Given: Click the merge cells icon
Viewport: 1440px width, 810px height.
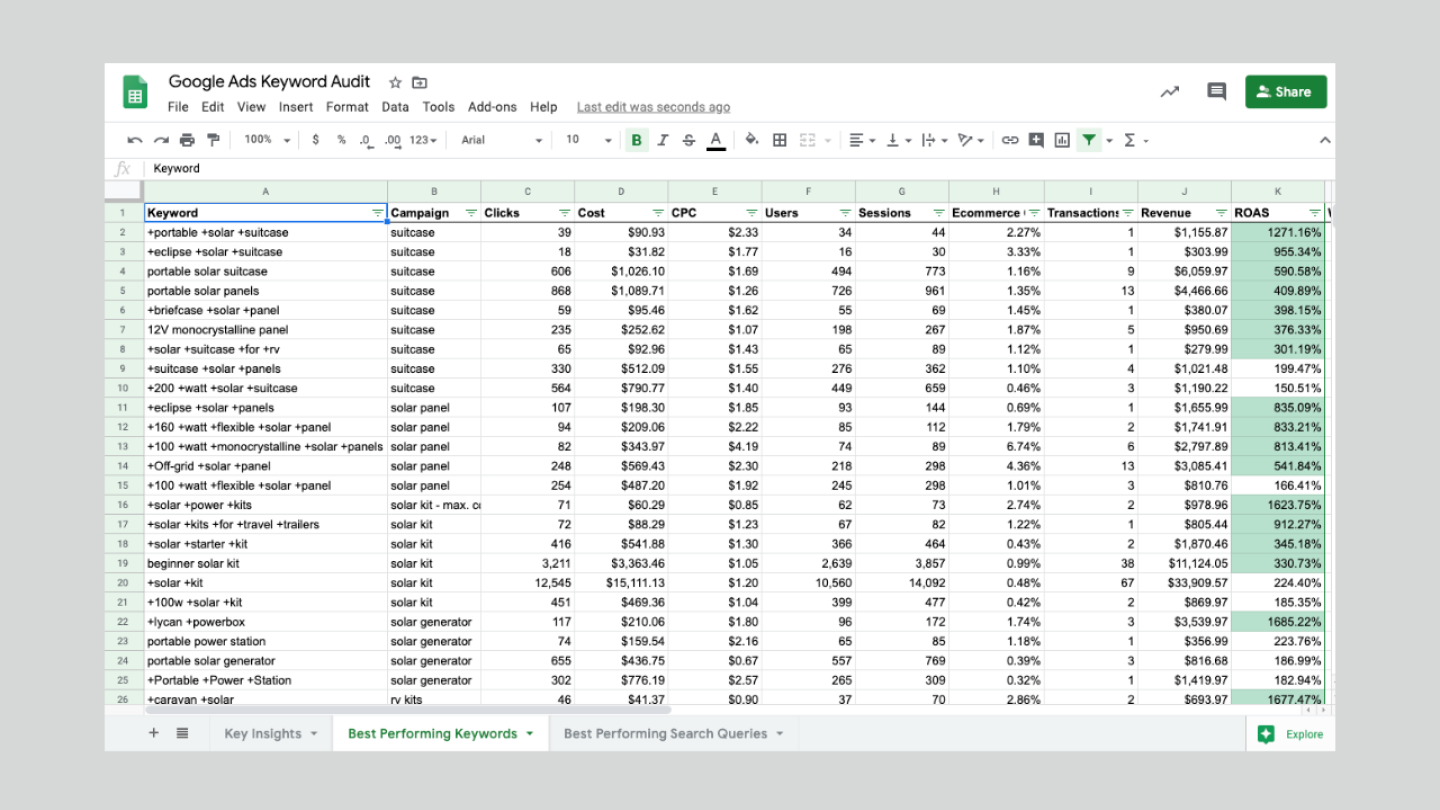Looking at the screenshot, I should coord(808,140).
